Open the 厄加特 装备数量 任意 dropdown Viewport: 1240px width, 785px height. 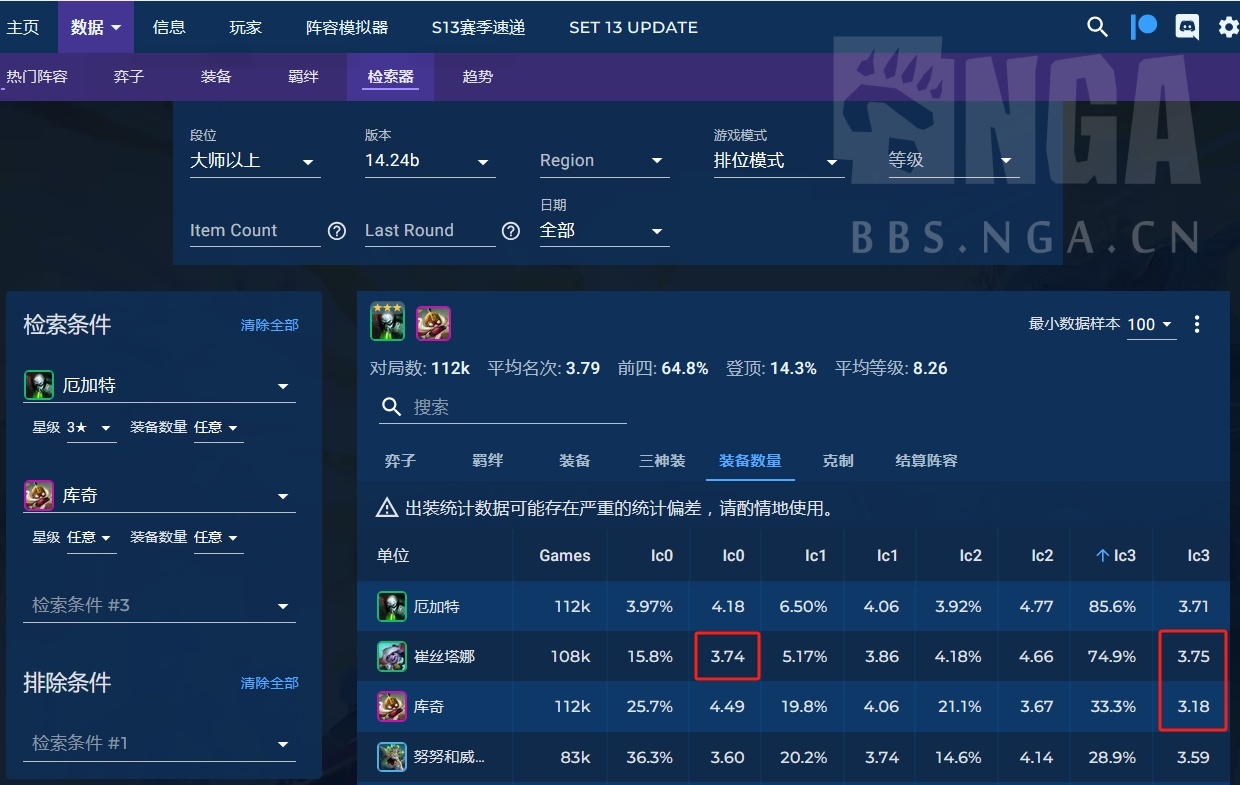coord(218,428)
